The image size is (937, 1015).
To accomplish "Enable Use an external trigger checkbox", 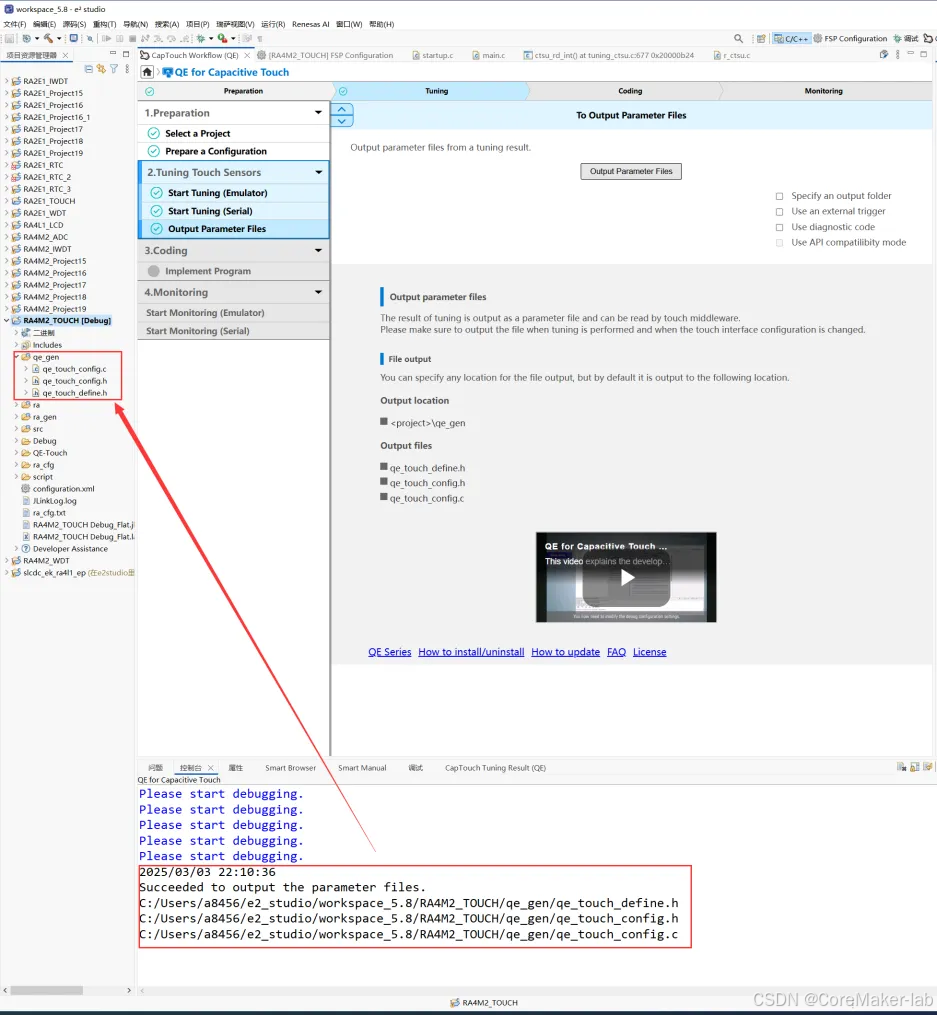I will 779,212.
